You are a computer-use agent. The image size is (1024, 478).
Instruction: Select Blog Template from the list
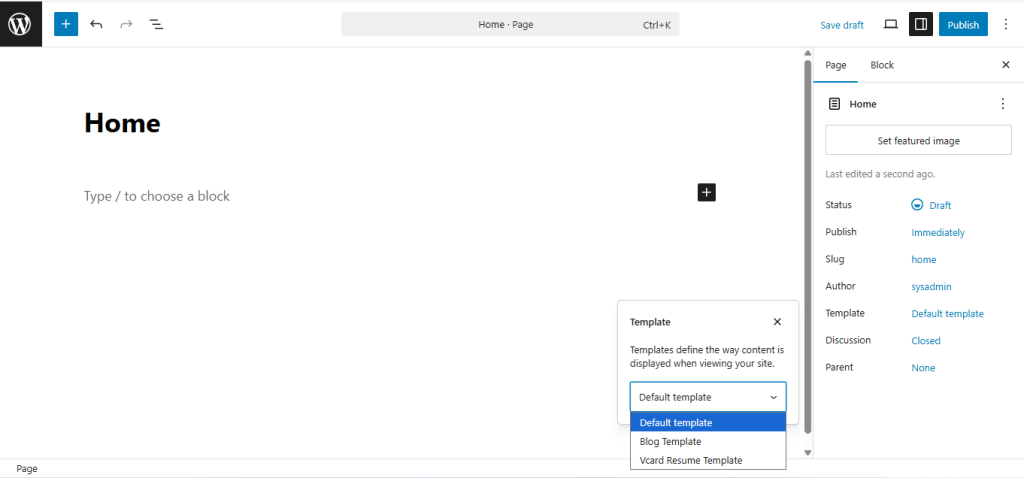point(670,441)
